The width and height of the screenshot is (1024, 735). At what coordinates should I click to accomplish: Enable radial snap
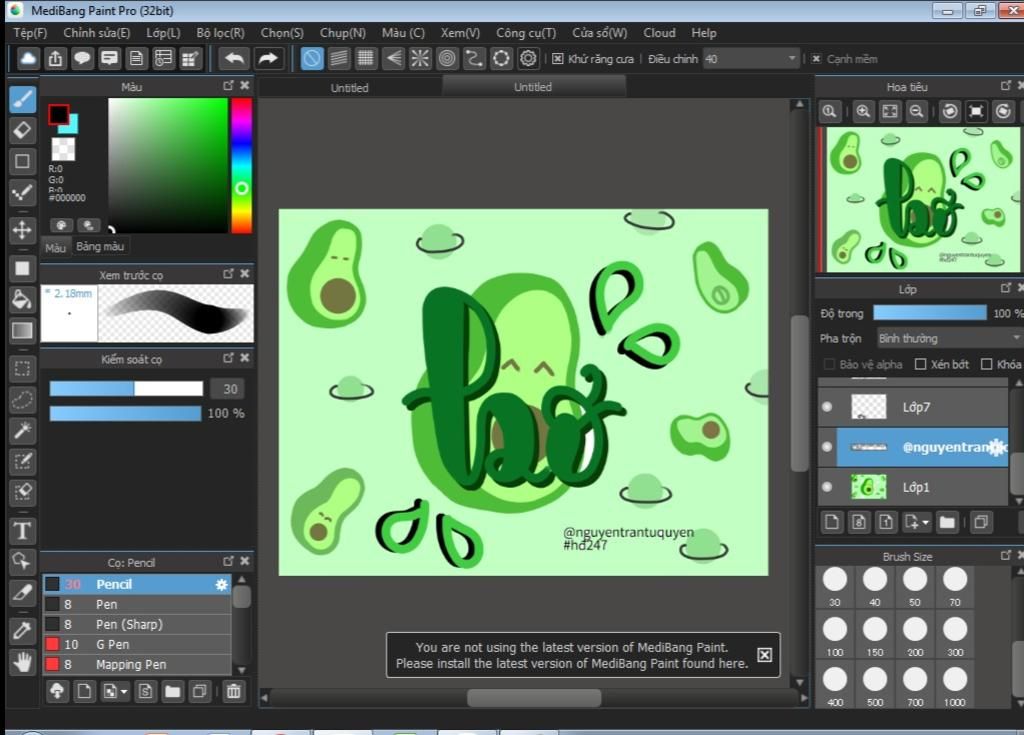420,59
